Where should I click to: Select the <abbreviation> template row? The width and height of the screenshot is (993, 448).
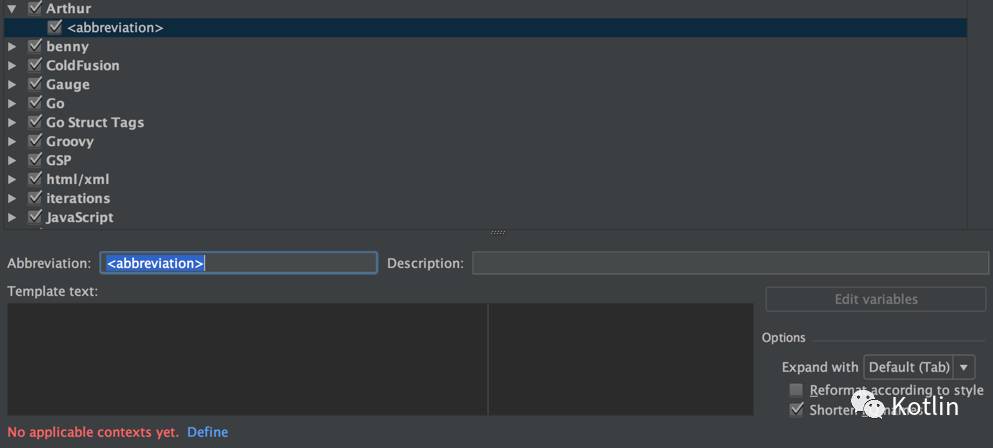coord(485,28)
